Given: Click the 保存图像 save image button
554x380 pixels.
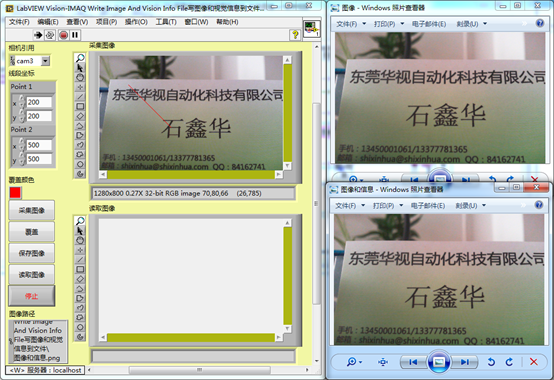Looking at the screenshot, I should (x=31, y=253).
